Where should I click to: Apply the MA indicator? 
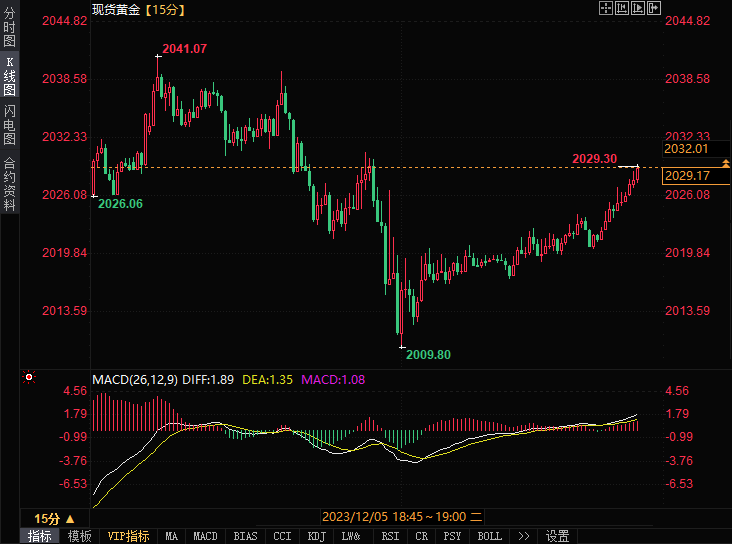pyautogui.click(x=171, y=536)
